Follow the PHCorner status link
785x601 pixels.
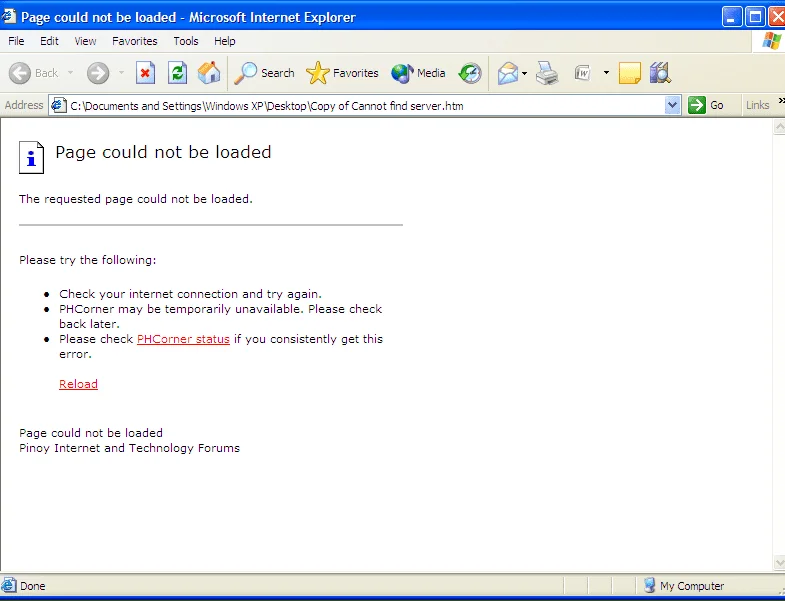183,339
